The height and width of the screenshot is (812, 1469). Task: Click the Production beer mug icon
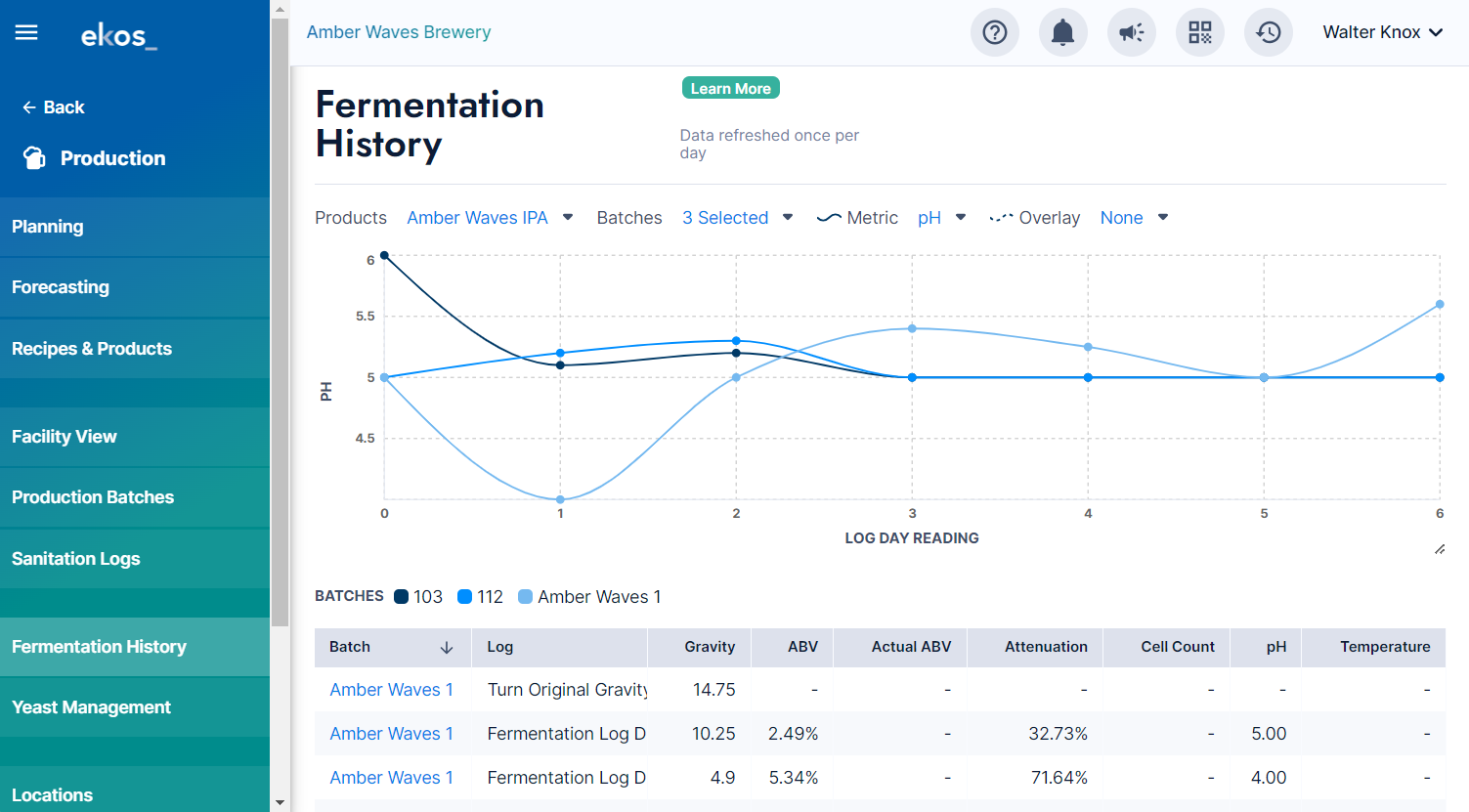point(34,158)
